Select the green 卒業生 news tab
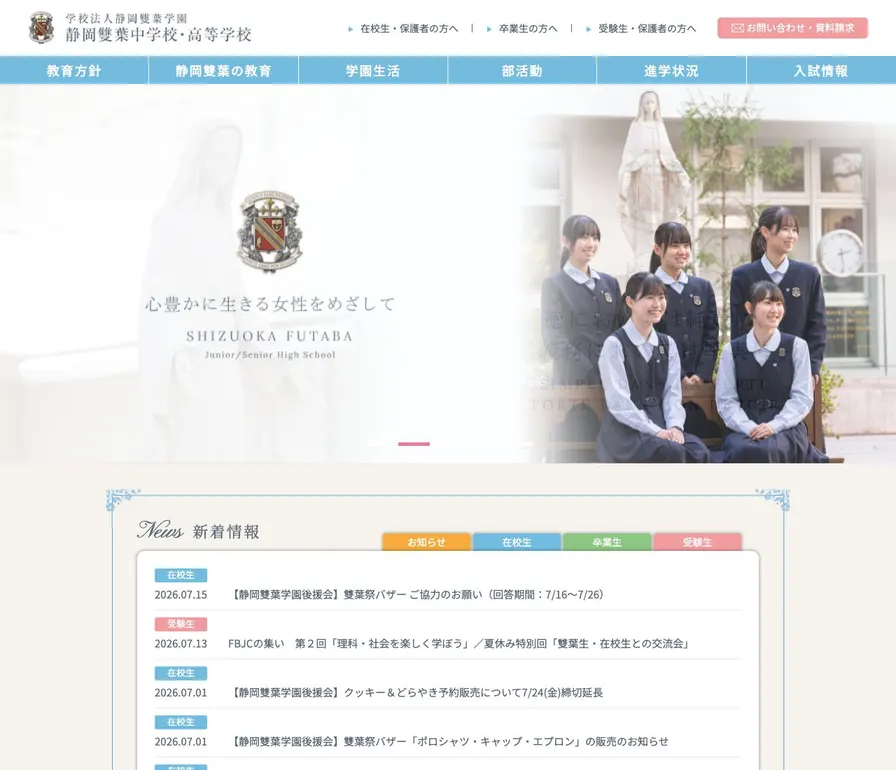The width and height of the screenshot is (896, 770). [x=607, y=542]
